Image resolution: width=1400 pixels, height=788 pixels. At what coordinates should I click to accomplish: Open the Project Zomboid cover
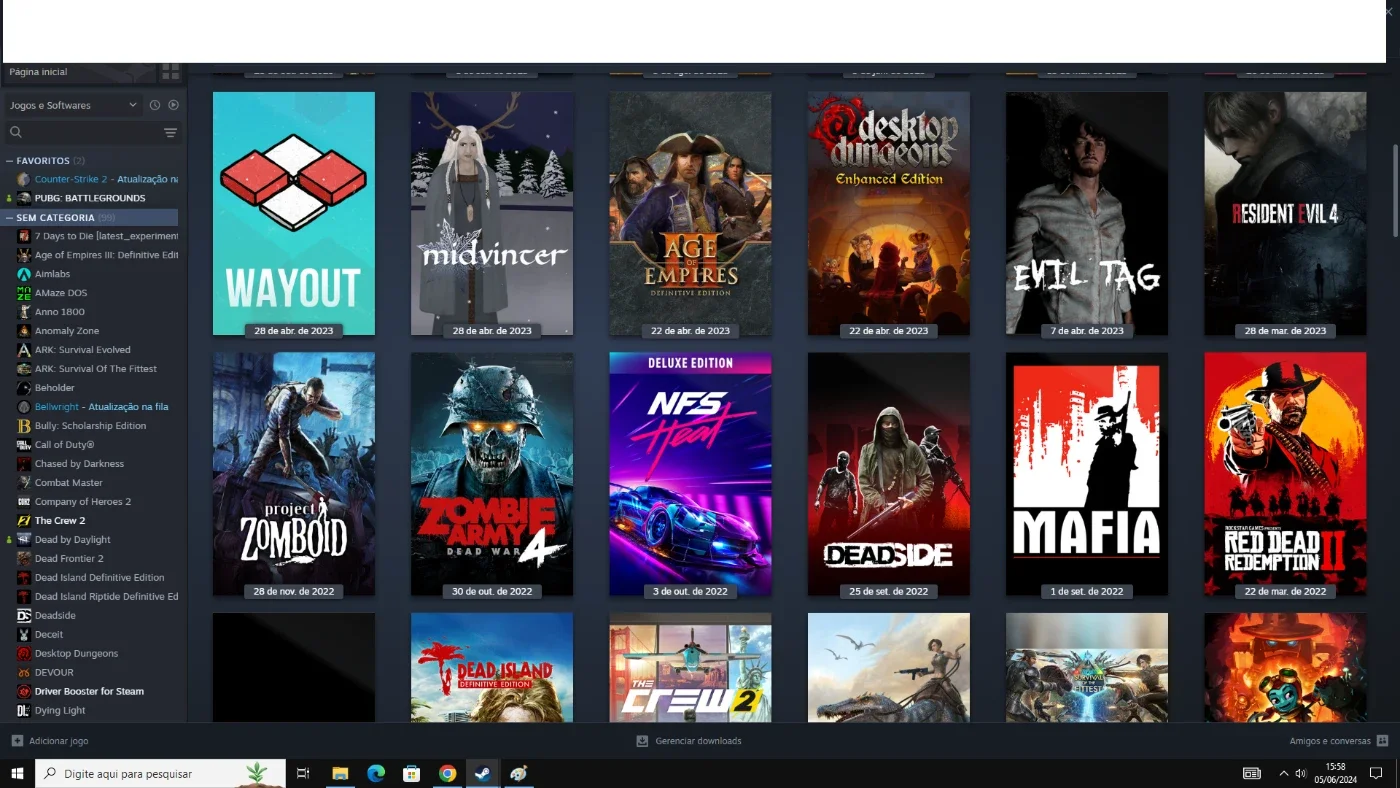tap(294, 474)
